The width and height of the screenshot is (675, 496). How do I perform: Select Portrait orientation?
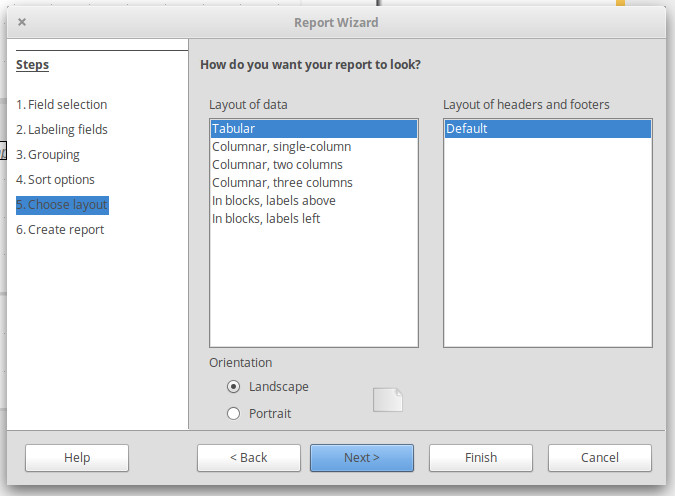(234, 413)
